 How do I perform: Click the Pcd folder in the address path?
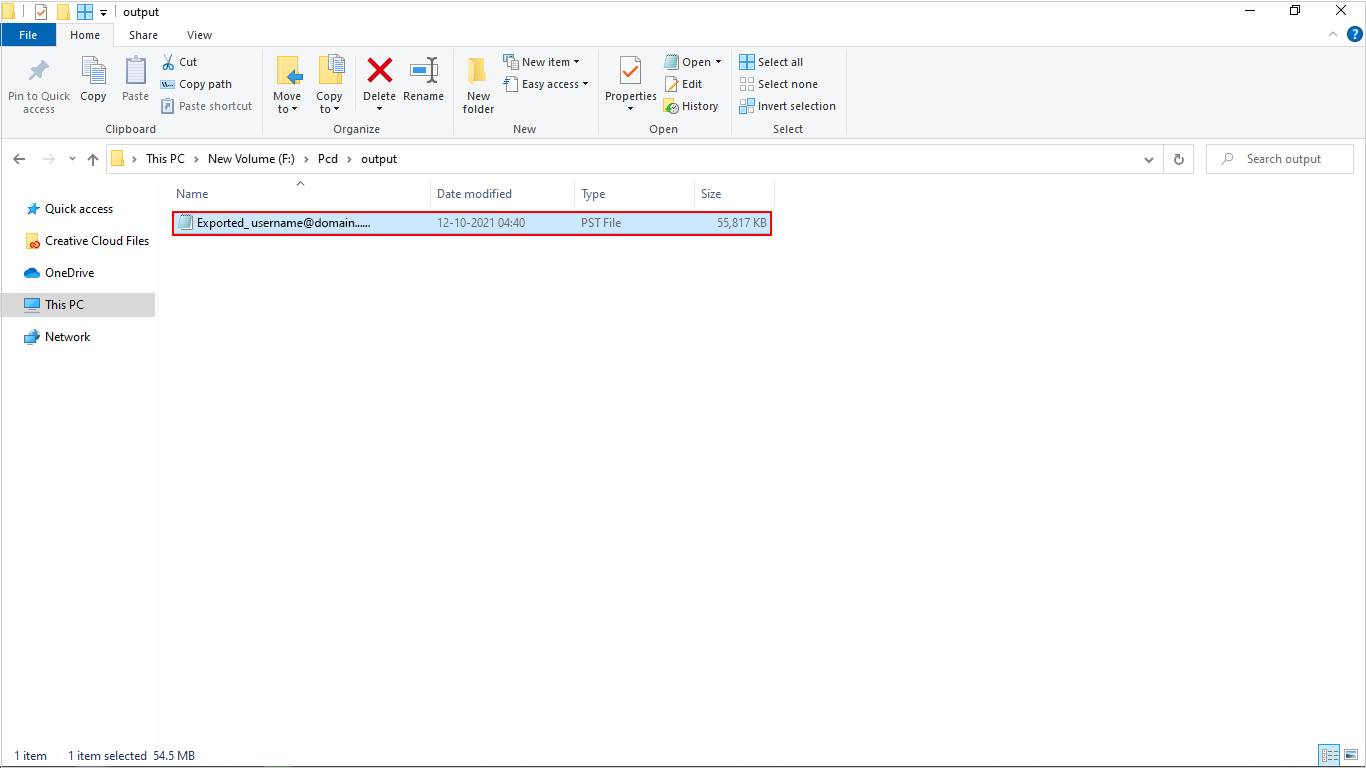328,159
